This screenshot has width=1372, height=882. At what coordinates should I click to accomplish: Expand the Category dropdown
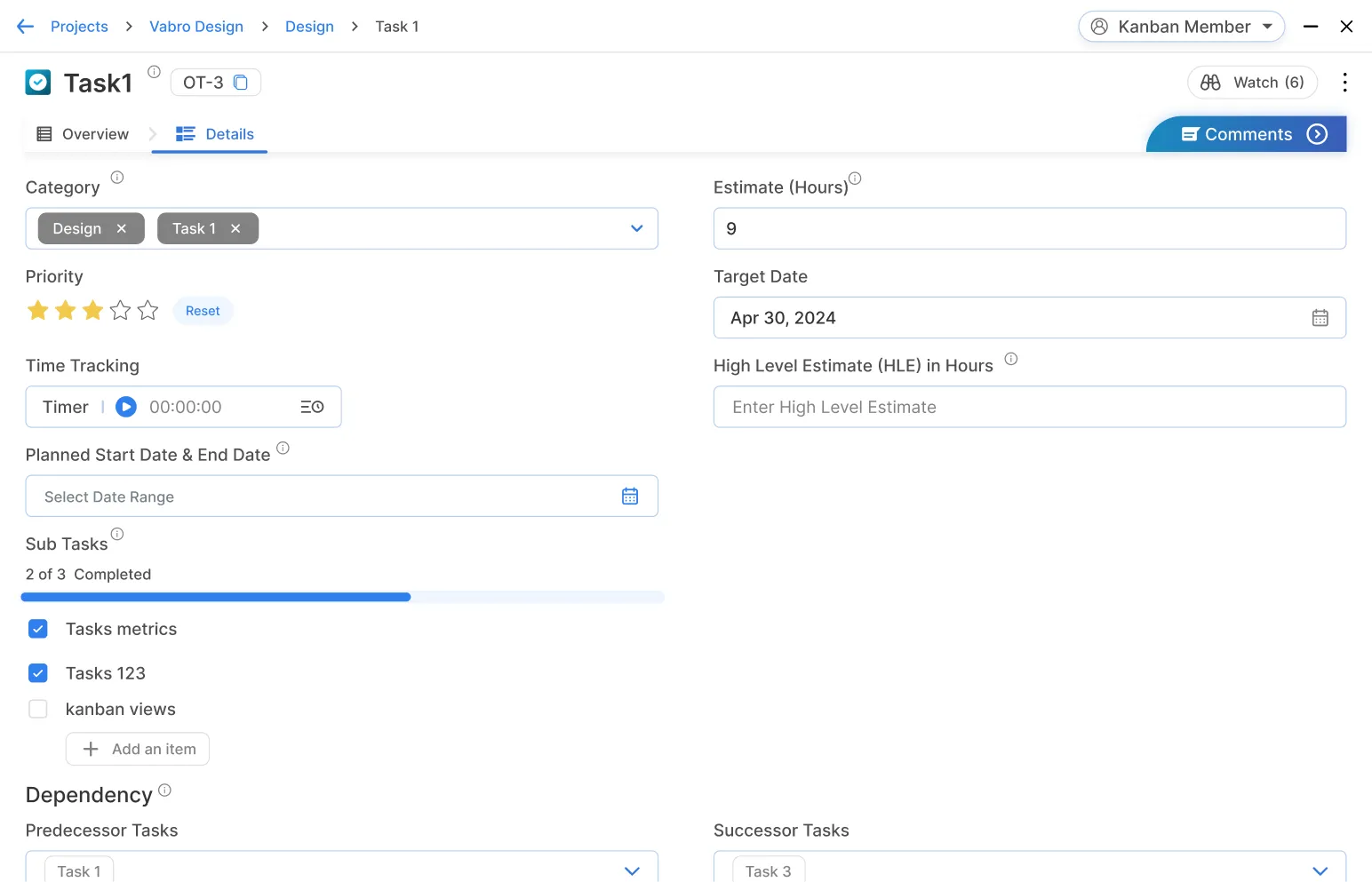coord(636,229)
